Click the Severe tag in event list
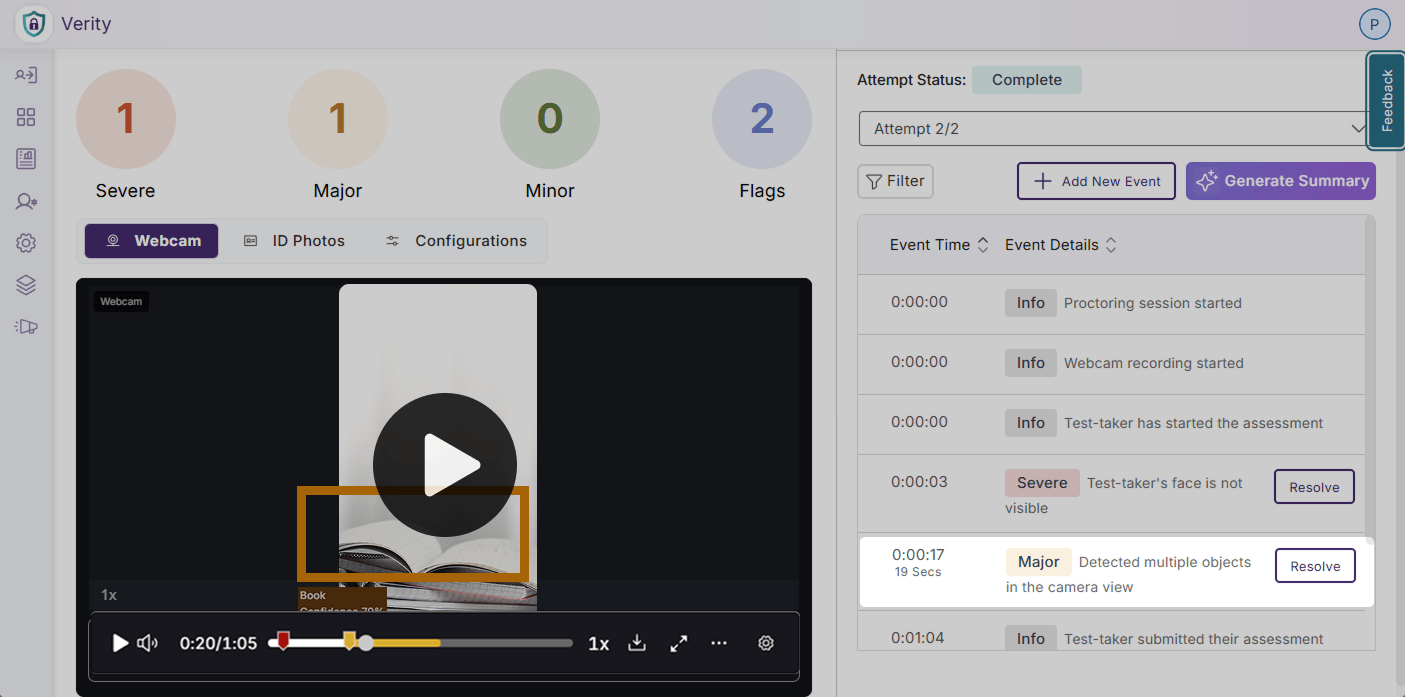 tap(1042, 483)
